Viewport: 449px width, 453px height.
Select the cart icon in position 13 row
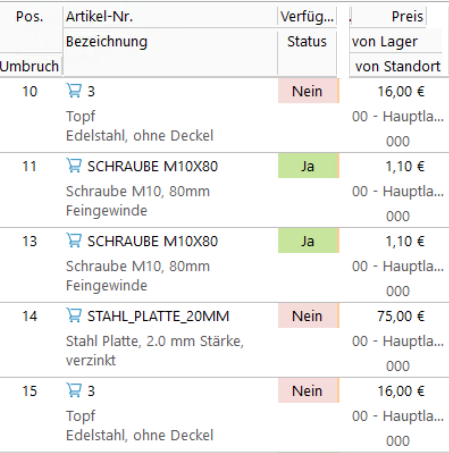point(74,240)
